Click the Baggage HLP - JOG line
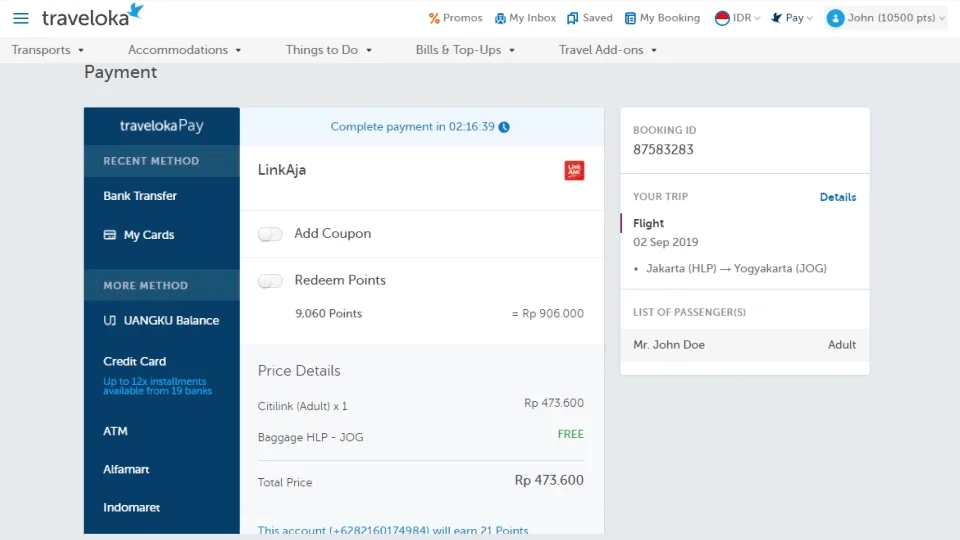Image resolution: width=960 pixels, height=540 pixels. click(310, 437)
